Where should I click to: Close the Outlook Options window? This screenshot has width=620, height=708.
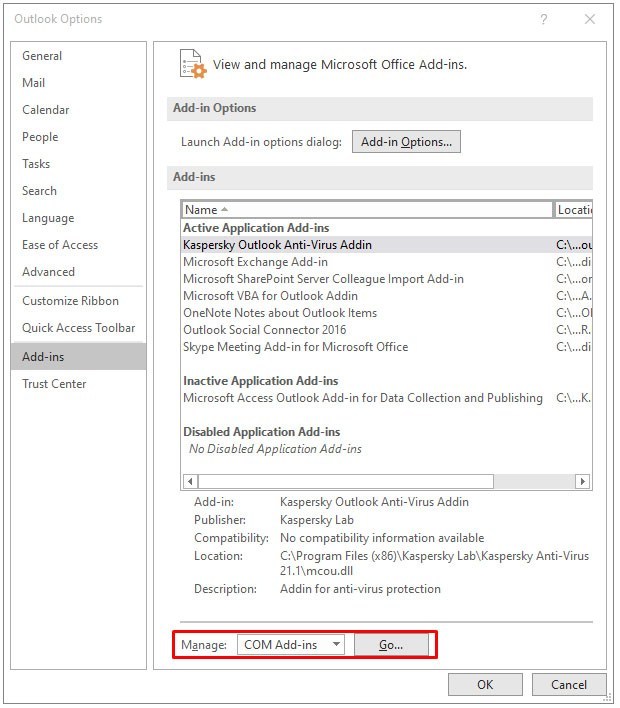click(590, 19)
